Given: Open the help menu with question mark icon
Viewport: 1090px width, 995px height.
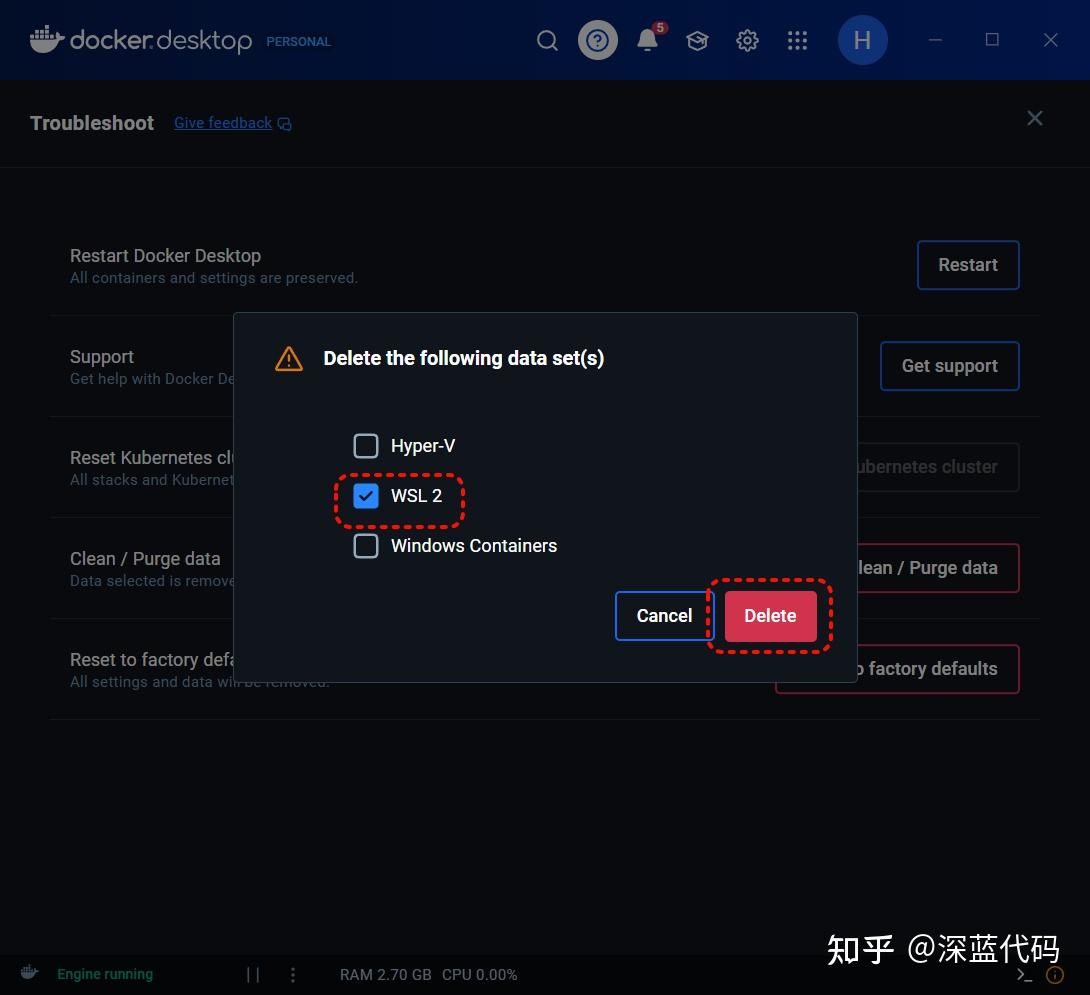Looking at the screenshot, I should tap(597, 40).
